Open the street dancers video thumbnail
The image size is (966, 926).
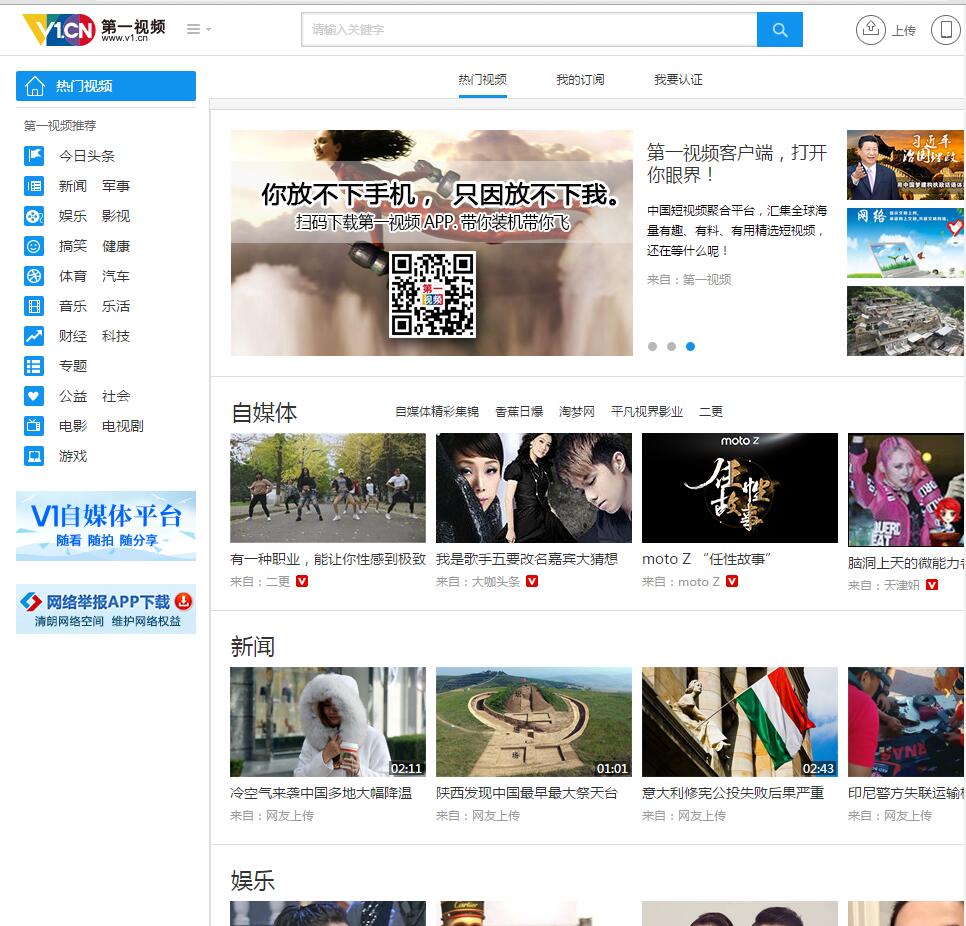pos(328,488)
